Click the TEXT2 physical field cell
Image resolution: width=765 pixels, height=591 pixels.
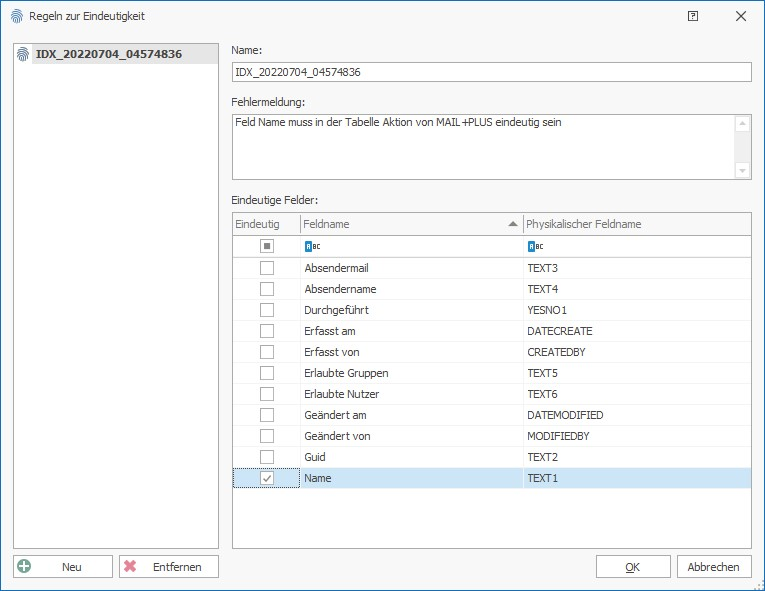(x=637, y=457)
